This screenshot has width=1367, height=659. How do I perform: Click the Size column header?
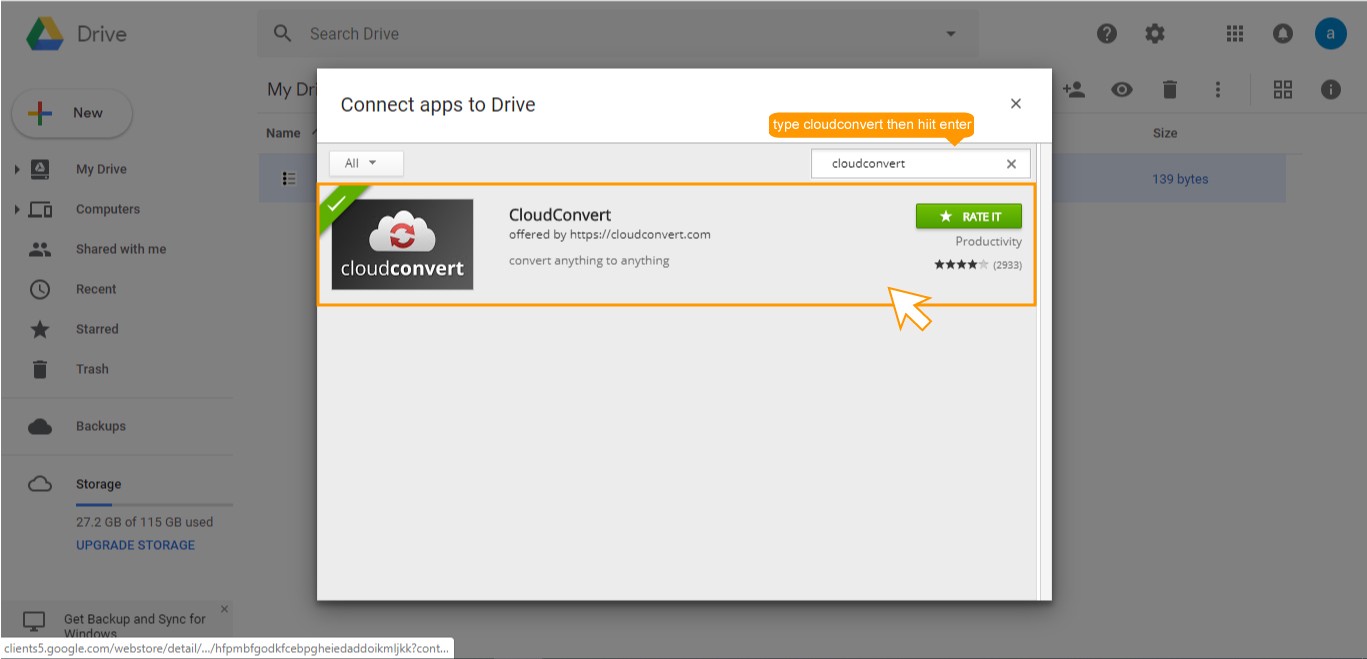tap(1165, 133)
